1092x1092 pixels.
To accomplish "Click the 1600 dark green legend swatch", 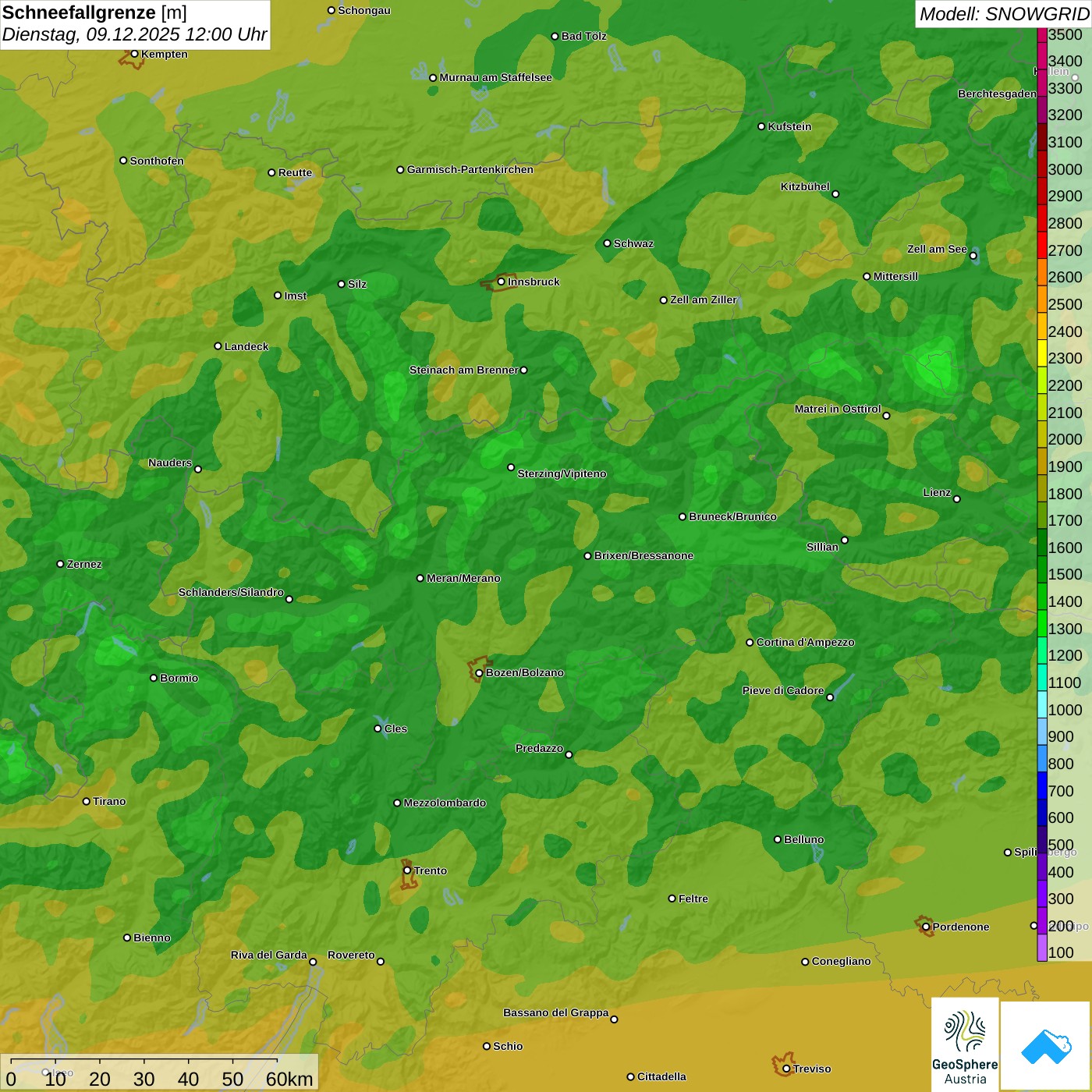I will coord(1042,542).
